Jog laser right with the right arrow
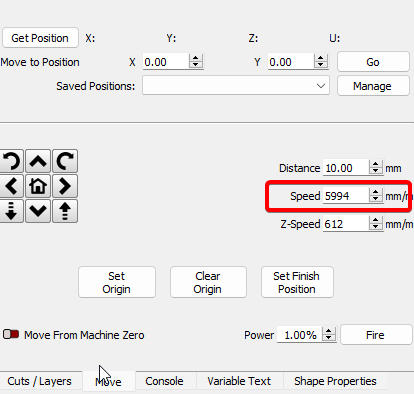 coord(65,186)
